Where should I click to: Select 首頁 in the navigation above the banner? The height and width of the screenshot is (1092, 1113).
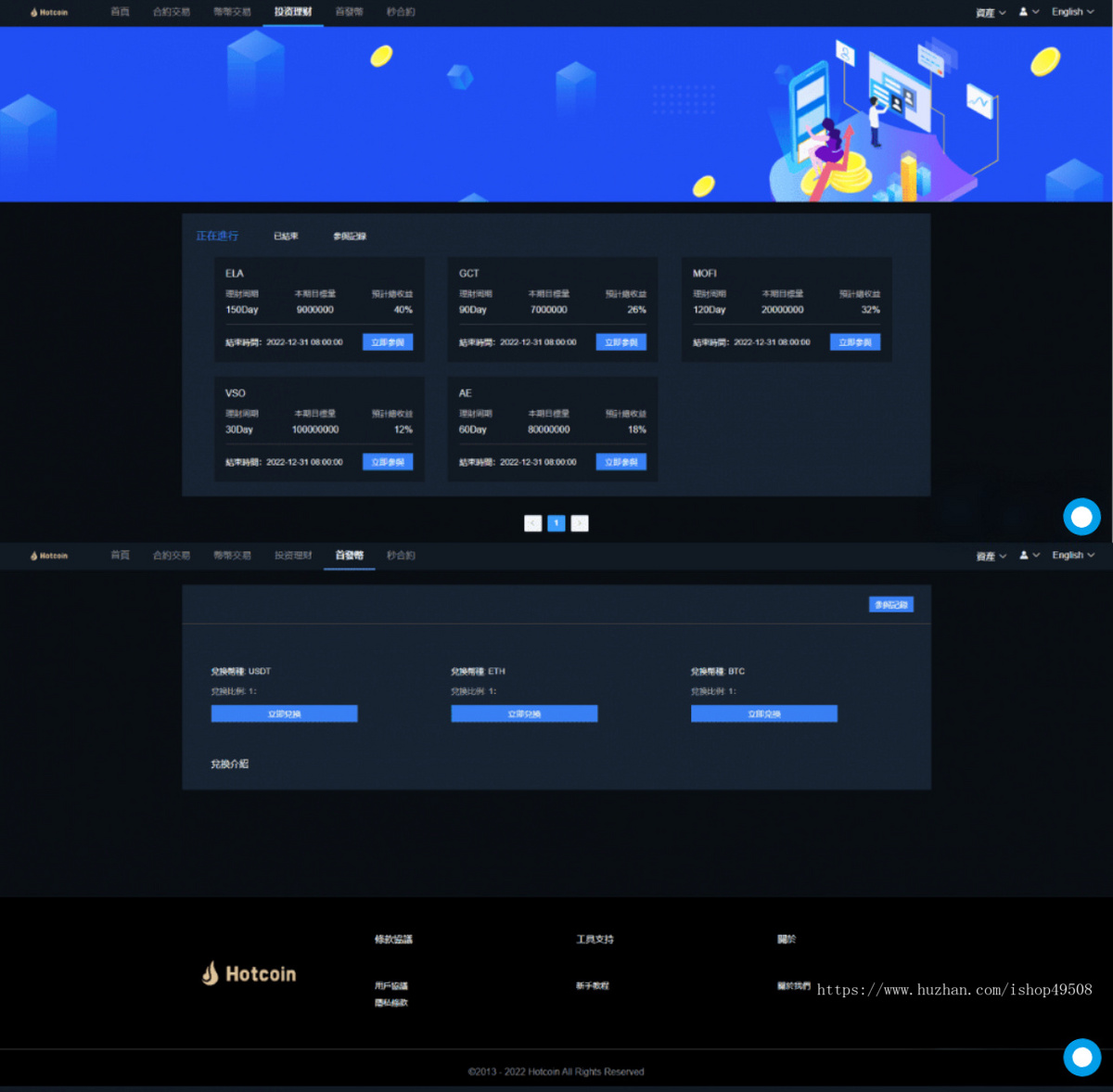[120, 12]
